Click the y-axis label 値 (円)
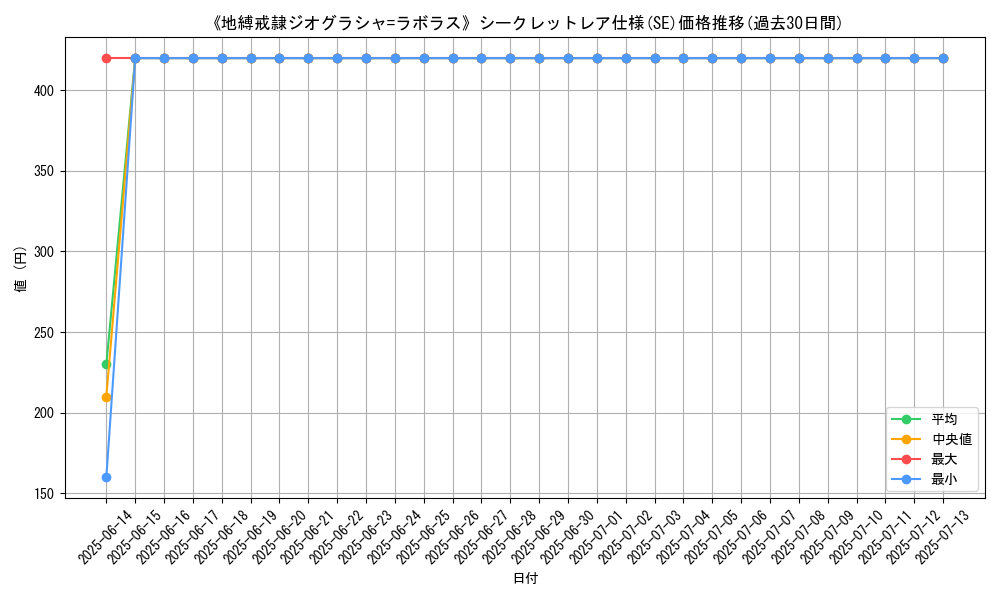 20,268
